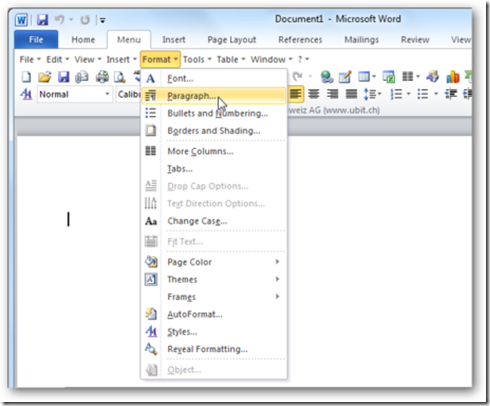Screen dimensions: 490x406
Task: Click the Quick Print icon
Action: [102, 77]
